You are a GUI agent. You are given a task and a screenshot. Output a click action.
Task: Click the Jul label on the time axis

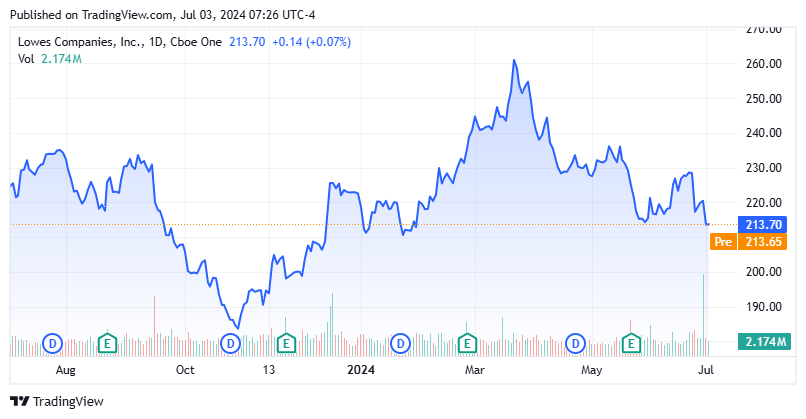[706, 370]
